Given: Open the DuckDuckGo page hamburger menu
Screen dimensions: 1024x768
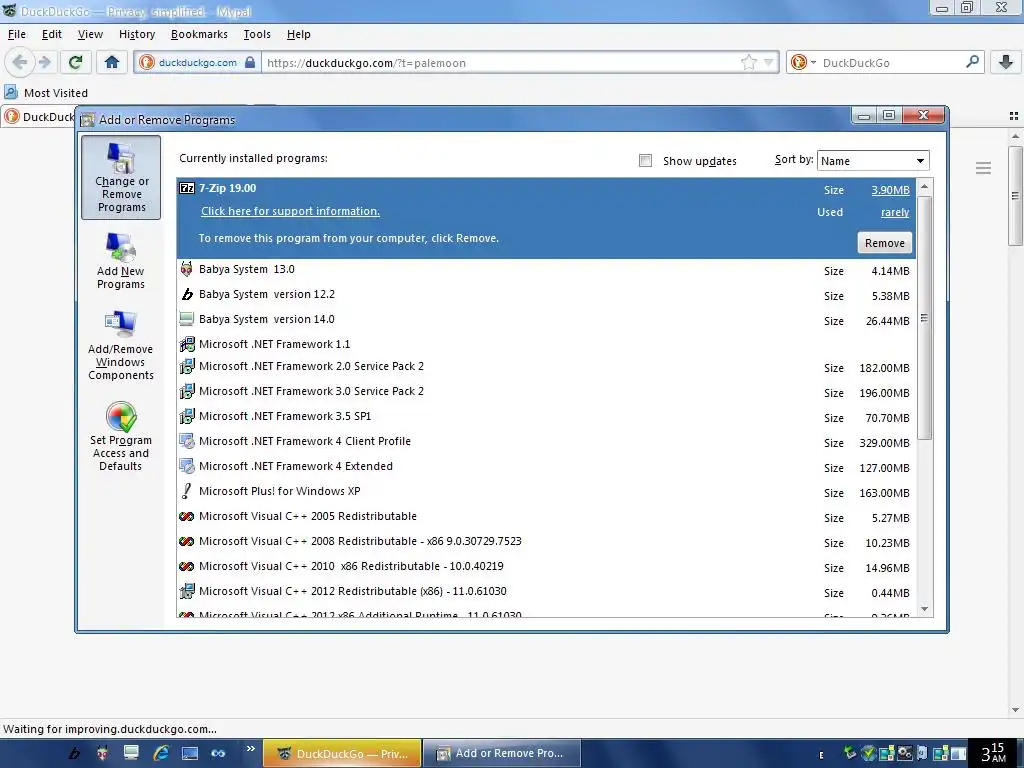Looking at the screenshot, I should coord(984,168).
